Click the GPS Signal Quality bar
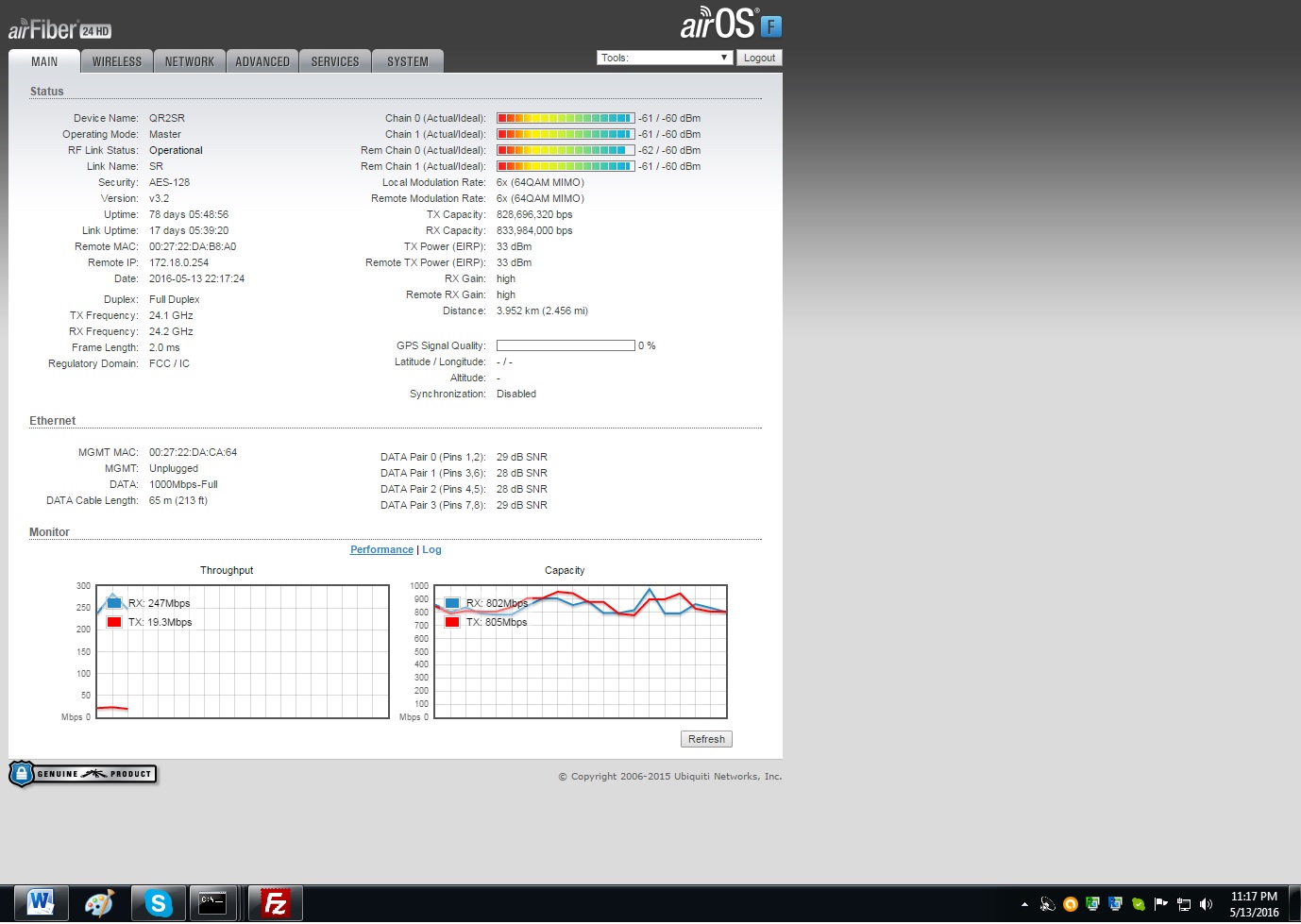The height and width of the screenshot is (924, 1301). [x=566, y=345]
